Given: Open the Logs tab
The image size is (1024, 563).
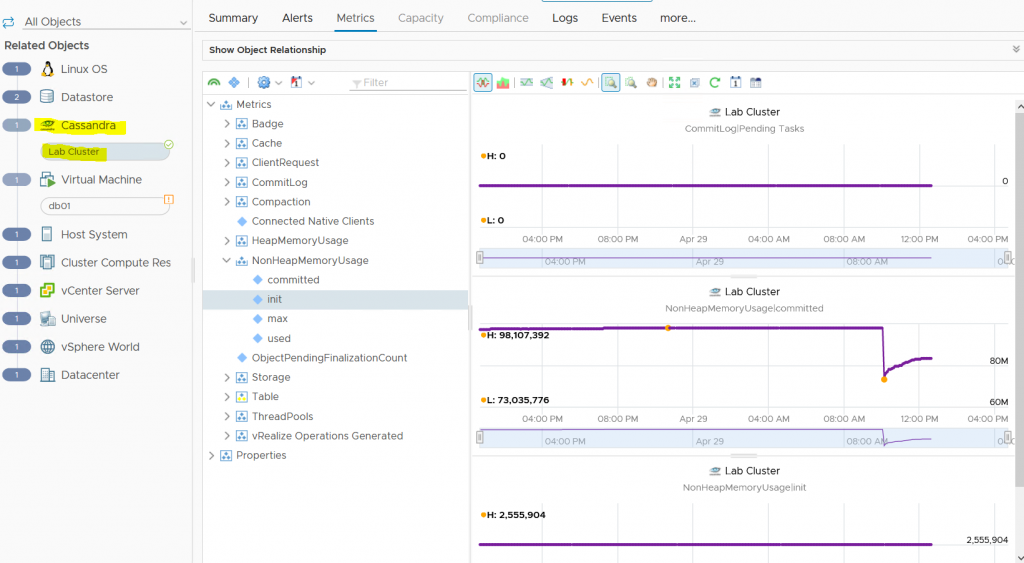Looking at the screenshot, I should pos(565,18).
